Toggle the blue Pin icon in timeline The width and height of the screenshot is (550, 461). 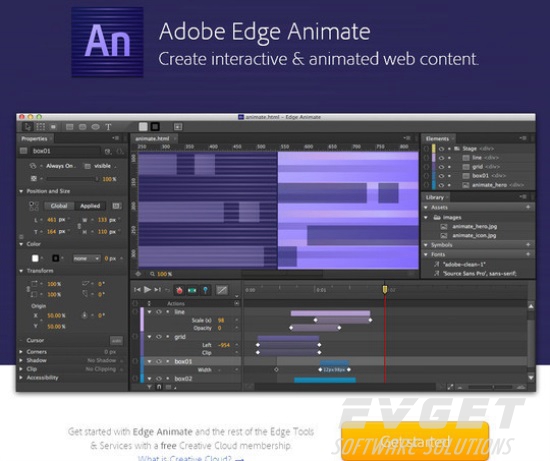tap(205, 290)
